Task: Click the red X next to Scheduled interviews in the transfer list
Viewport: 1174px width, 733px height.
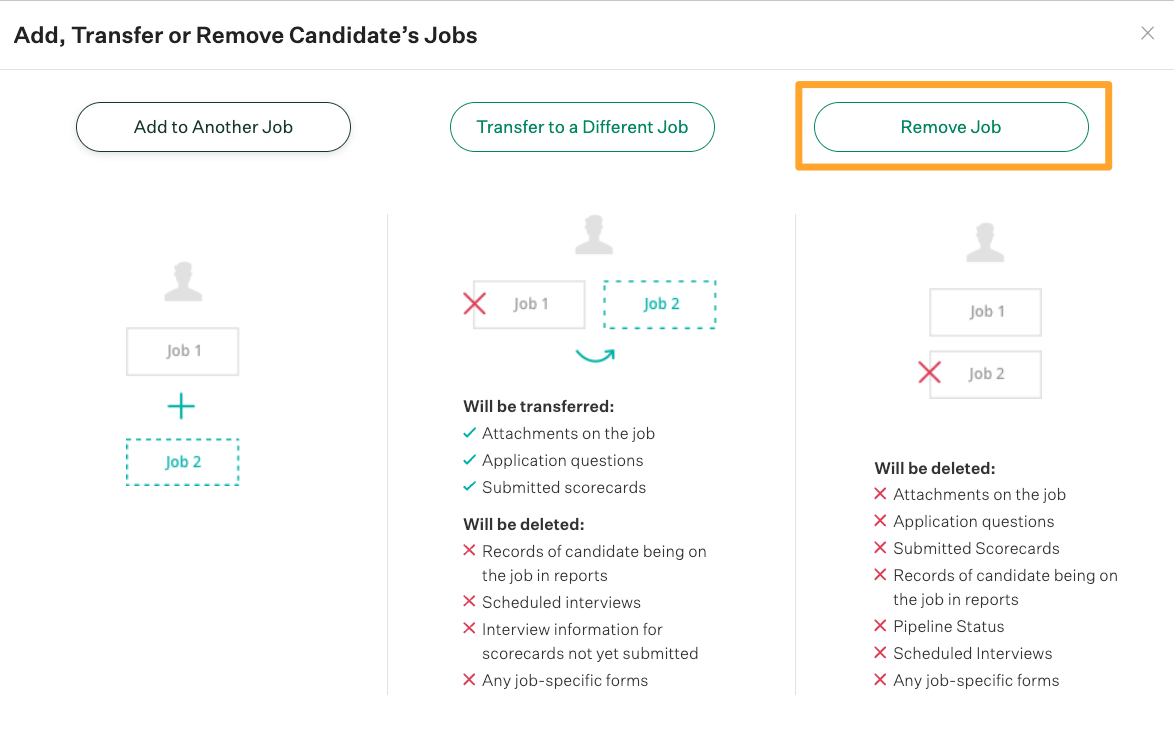Action: coord(469,601)
